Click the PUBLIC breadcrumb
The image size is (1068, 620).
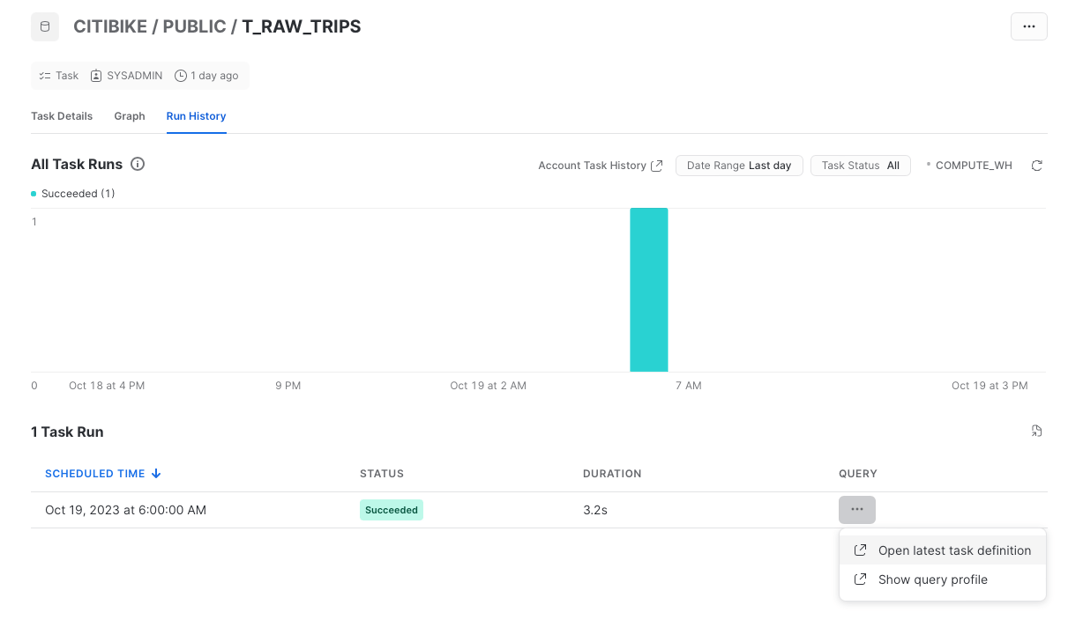[x=194, y=27]
